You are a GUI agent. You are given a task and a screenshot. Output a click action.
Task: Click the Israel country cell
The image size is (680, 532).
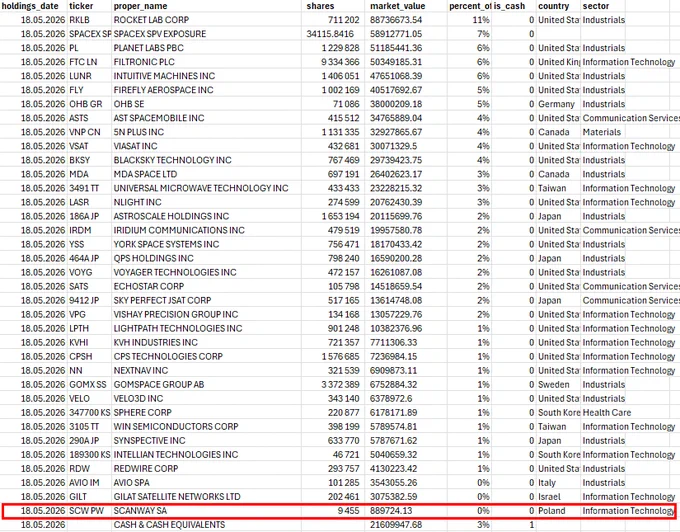(x=559, y=496)
